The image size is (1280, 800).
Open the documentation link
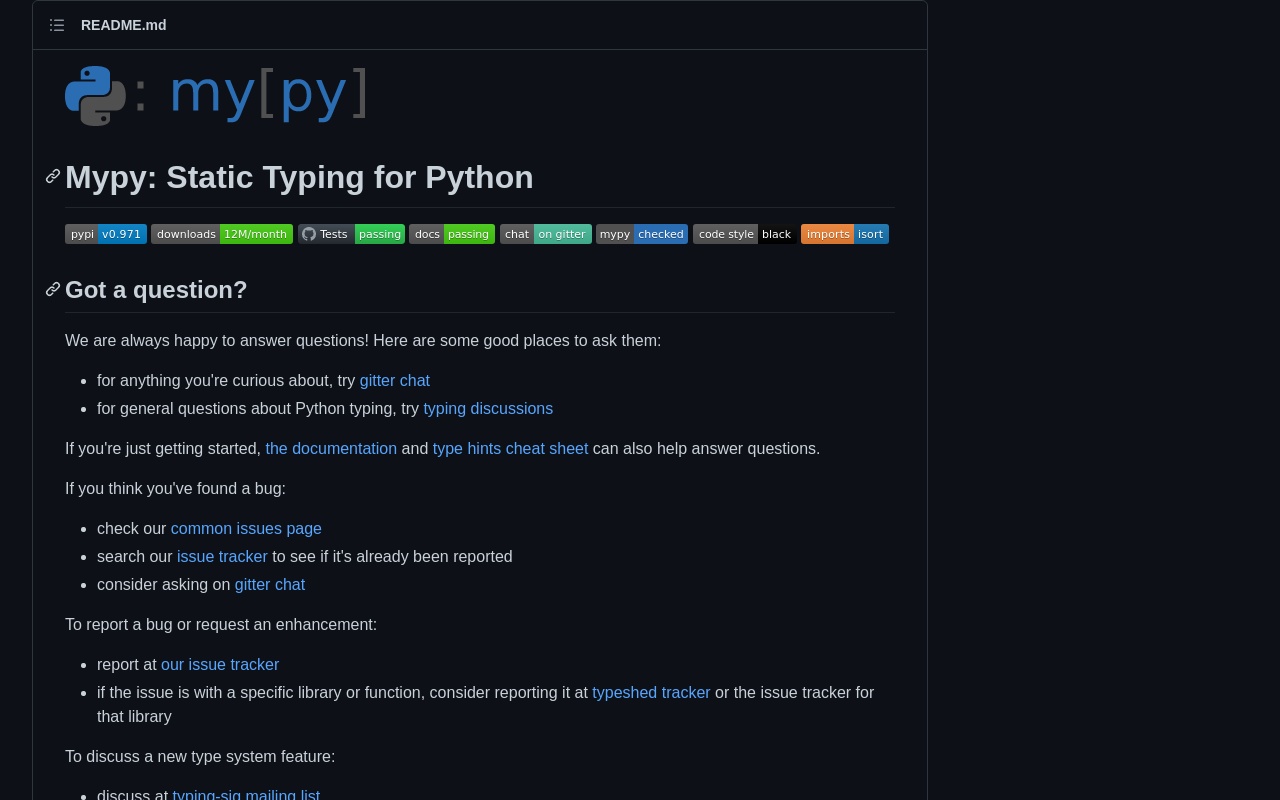pos(331,449)
